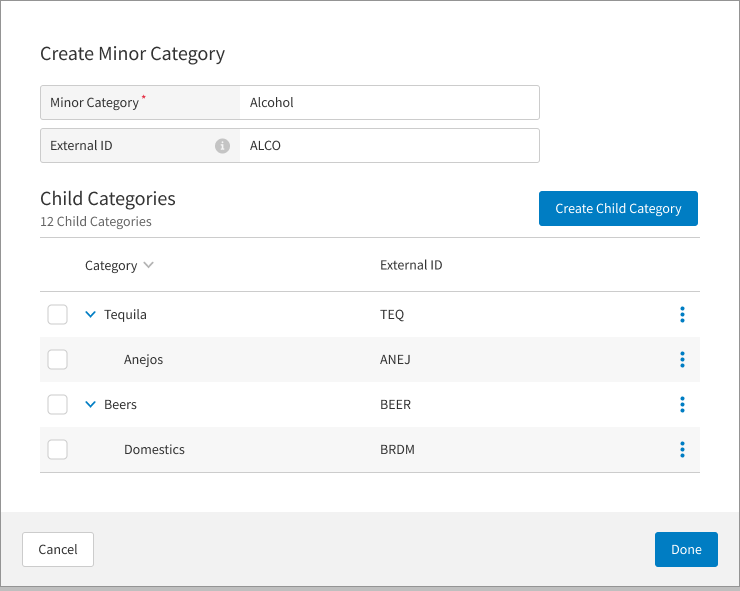Select the Tequila row checkbox
This screenshot has width=740, height=591.
click(x=58, y=315)
